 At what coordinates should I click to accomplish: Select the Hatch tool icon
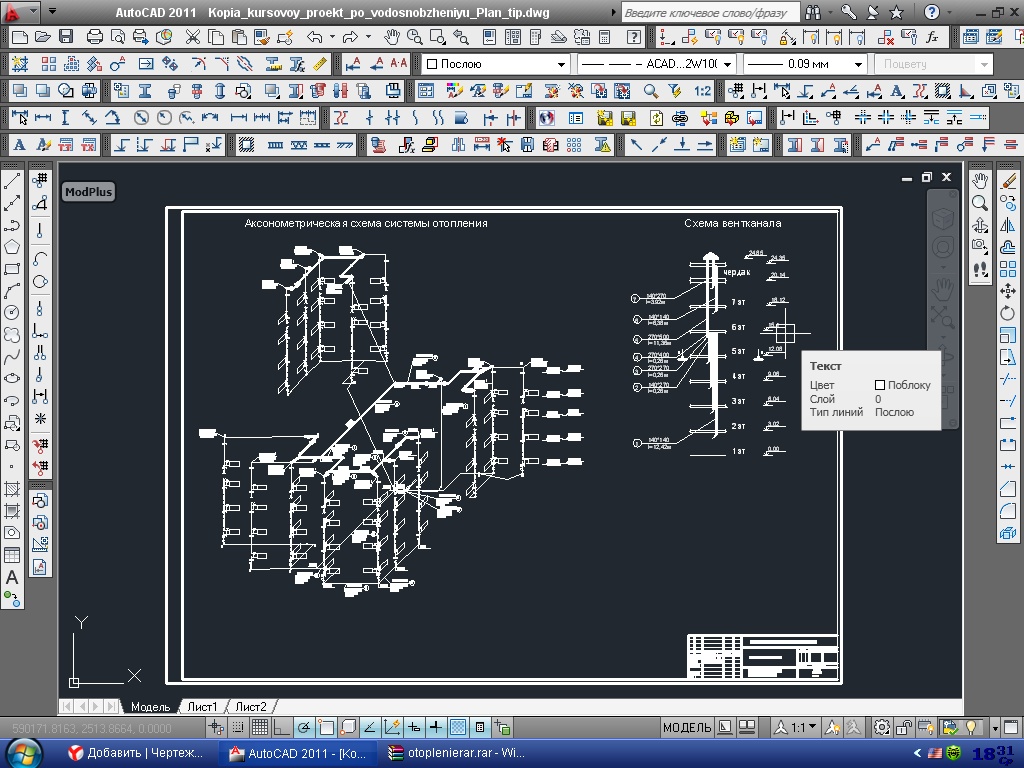(x=12, y=489)
